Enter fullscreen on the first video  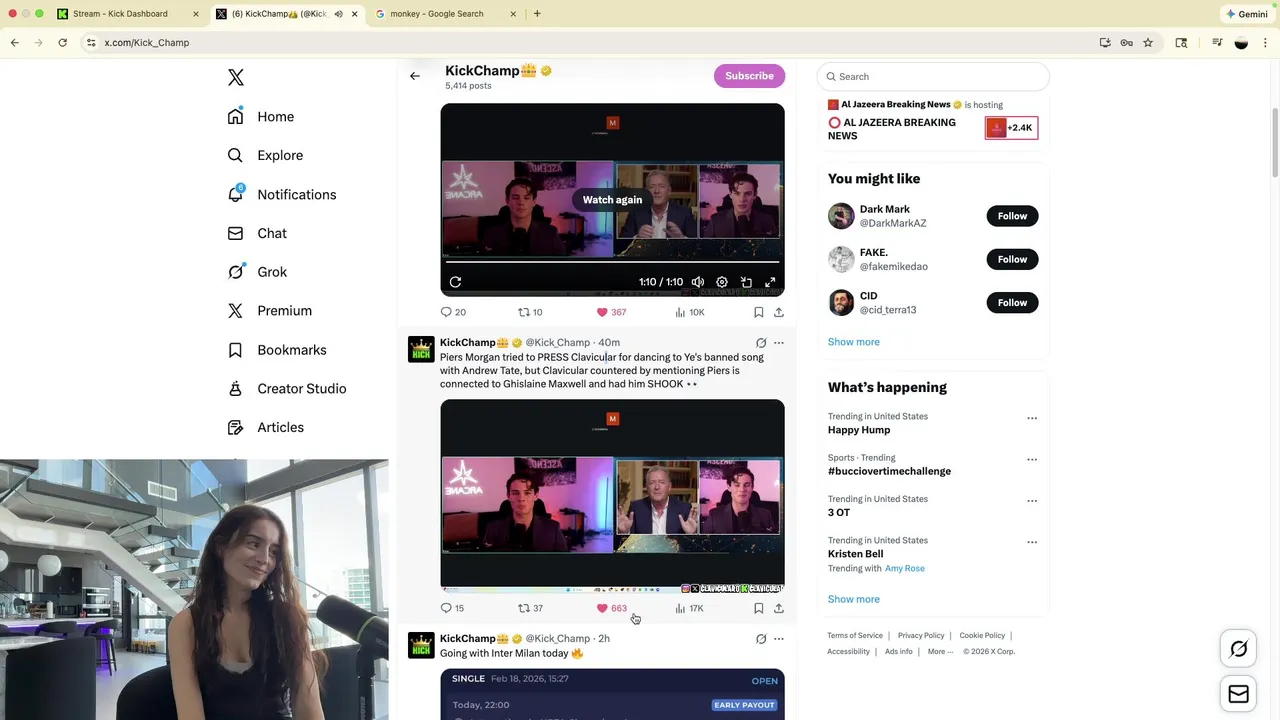pos(770,282)
